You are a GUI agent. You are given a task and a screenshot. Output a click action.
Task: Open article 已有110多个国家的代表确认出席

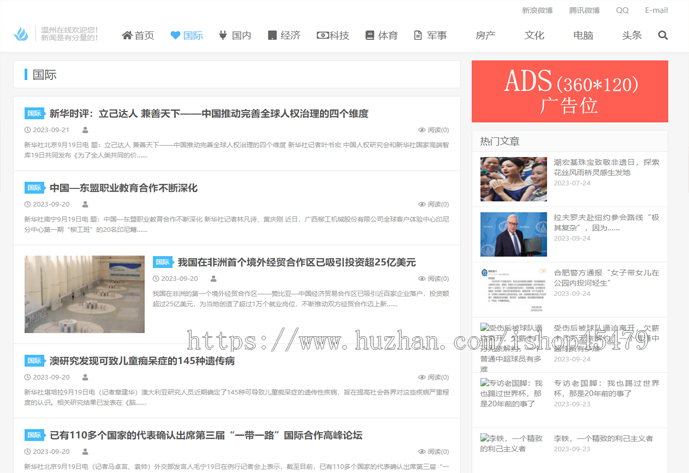click(x=206, y=435)
